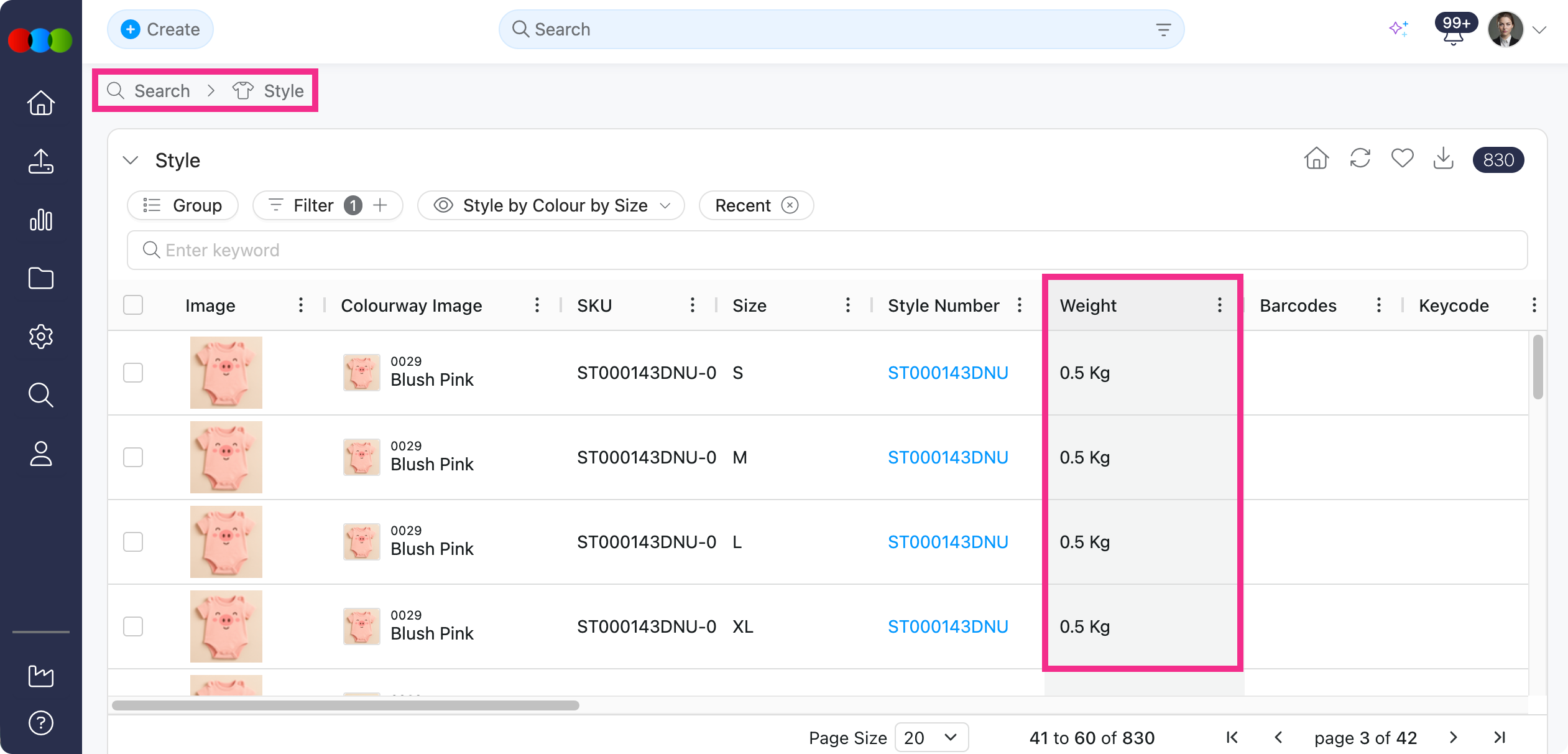
Task: Click the Enter keyword input field
Action: 827,250
